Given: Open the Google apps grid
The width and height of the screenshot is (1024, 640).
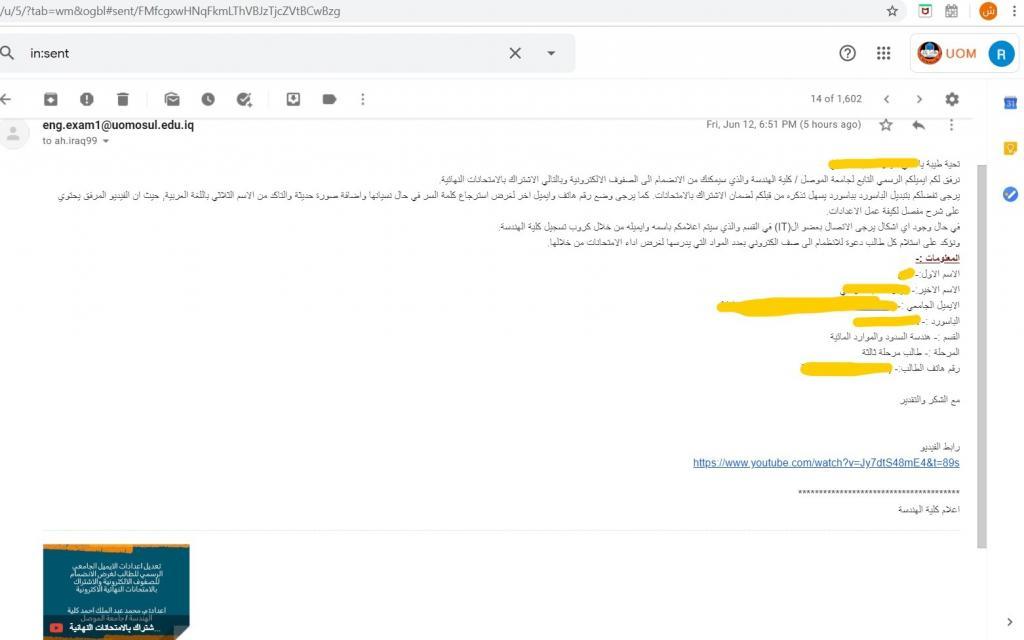Looking at the screenshot, I should coord(884,54).
